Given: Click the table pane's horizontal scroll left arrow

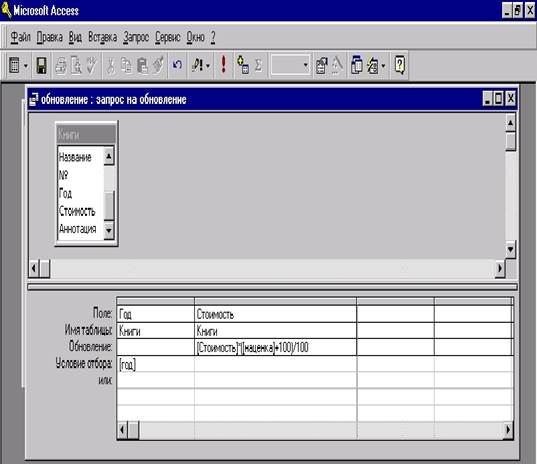Looking at the screenshot, I should coord(34,268).
